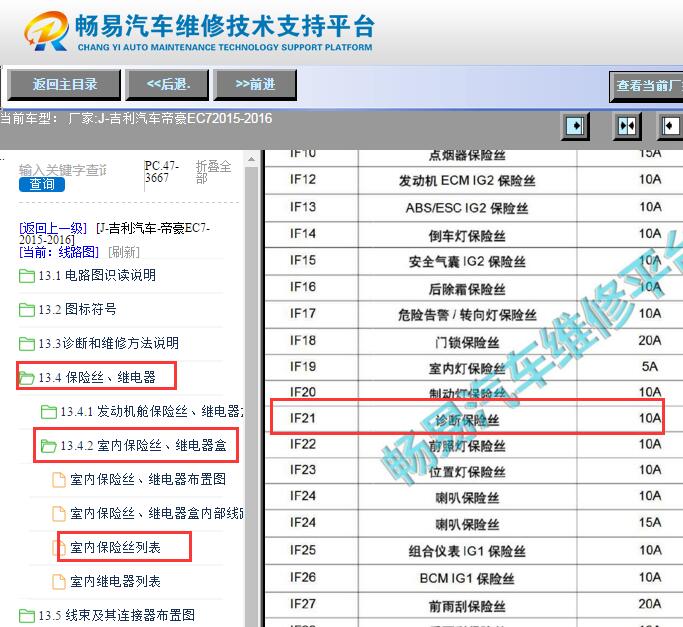Click the page icon beside 室内保险丝列表

point(59,548)
